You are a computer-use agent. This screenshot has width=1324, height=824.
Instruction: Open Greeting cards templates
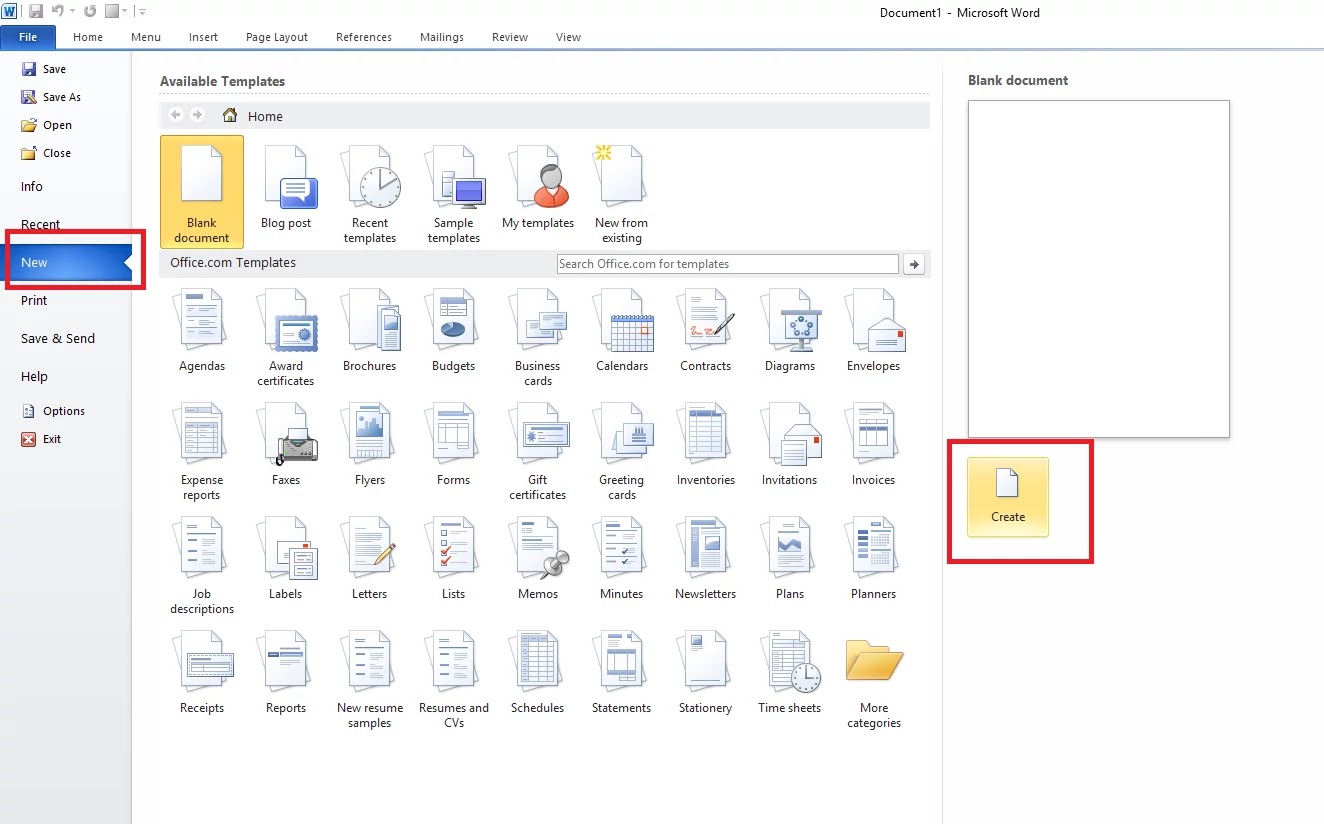[x=622, y=451]
